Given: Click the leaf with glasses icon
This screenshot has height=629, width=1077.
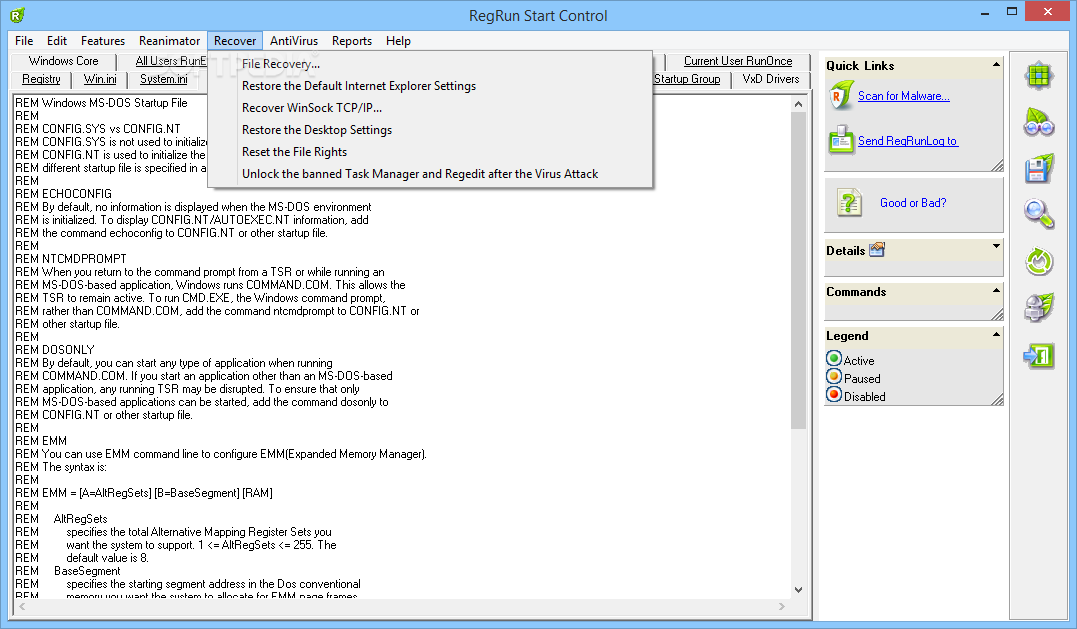Looking at the screenshot, I should click(x=1039, y=122).
